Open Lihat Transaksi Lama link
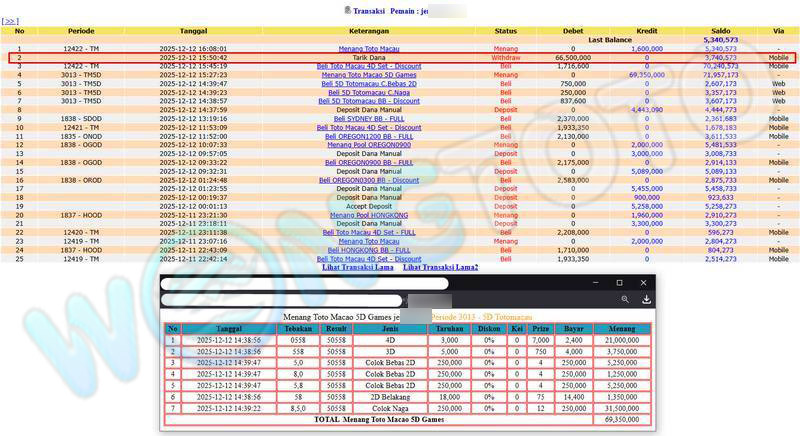This screenshot has height=436, width=800. pyautogui.click(x=357, y=267)
